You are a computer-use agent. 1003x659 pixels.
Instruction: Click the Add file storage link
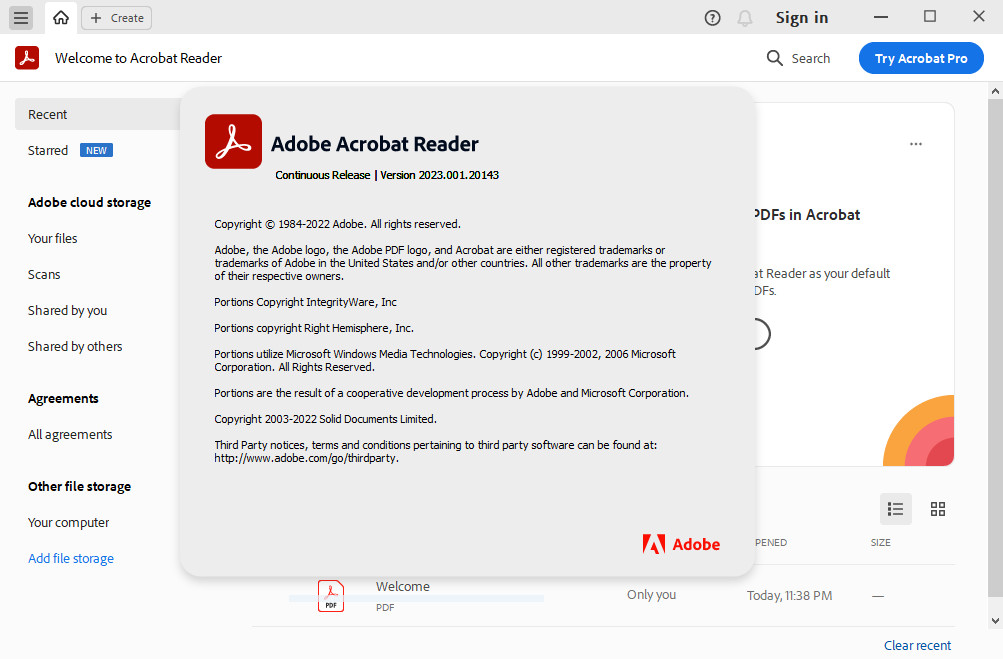71,559
